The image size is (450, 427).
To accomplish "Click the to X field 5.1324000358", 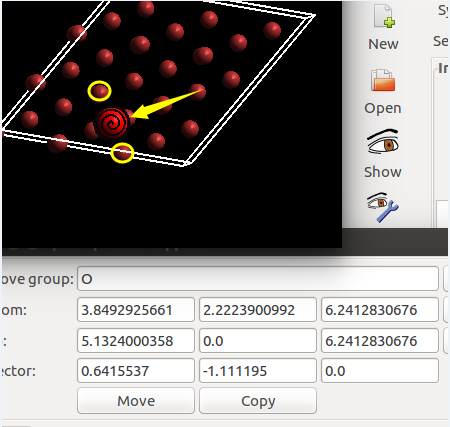I will tap(136, 341).
